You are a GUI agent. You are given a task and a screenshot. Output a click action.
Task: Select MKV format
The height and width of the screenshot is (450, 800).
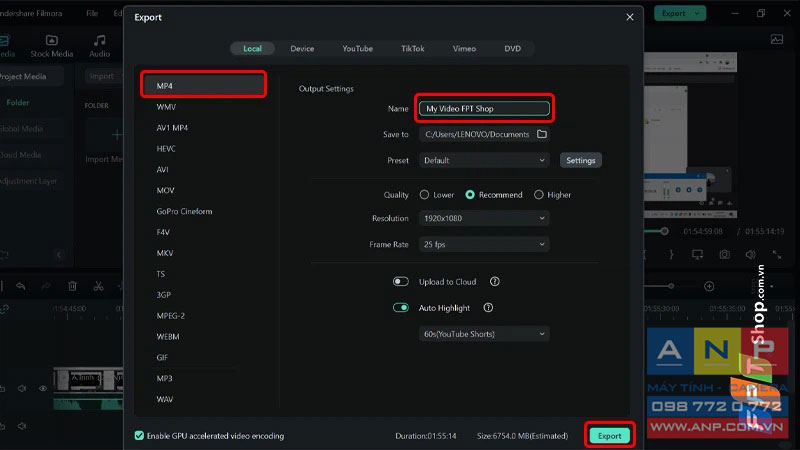click(165, 253)
